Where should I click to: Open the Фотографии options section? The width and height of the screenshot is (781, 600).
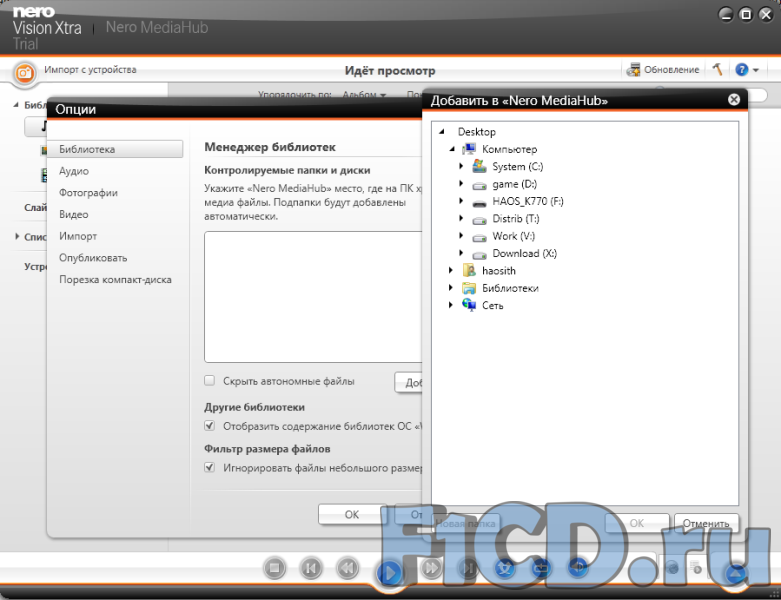pyautogui.click(x=88, y=193)
